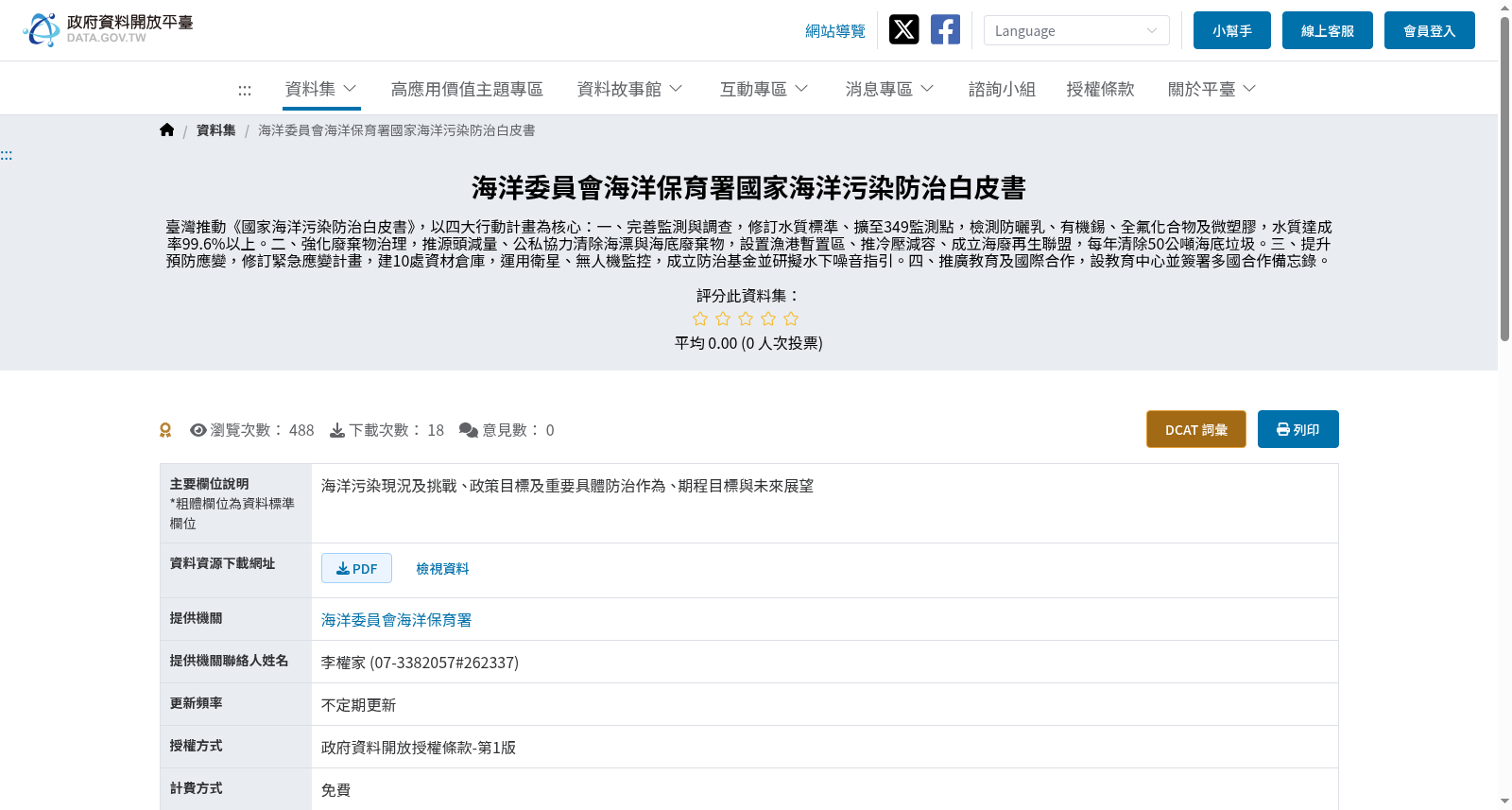This screenshot has width=1512, height=810.
Task: Open 高應用價值主題專區 menu item
Action: (x=467, y=89)
